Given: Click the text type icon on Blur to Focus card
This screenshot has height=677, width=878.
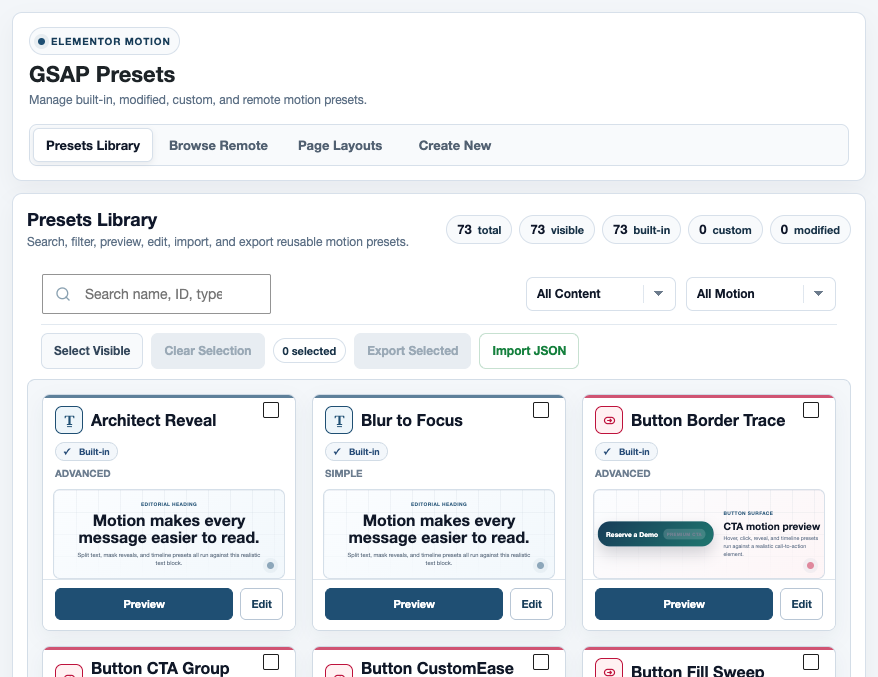Looking at the screenshot, I should click(x=339, y=420).
